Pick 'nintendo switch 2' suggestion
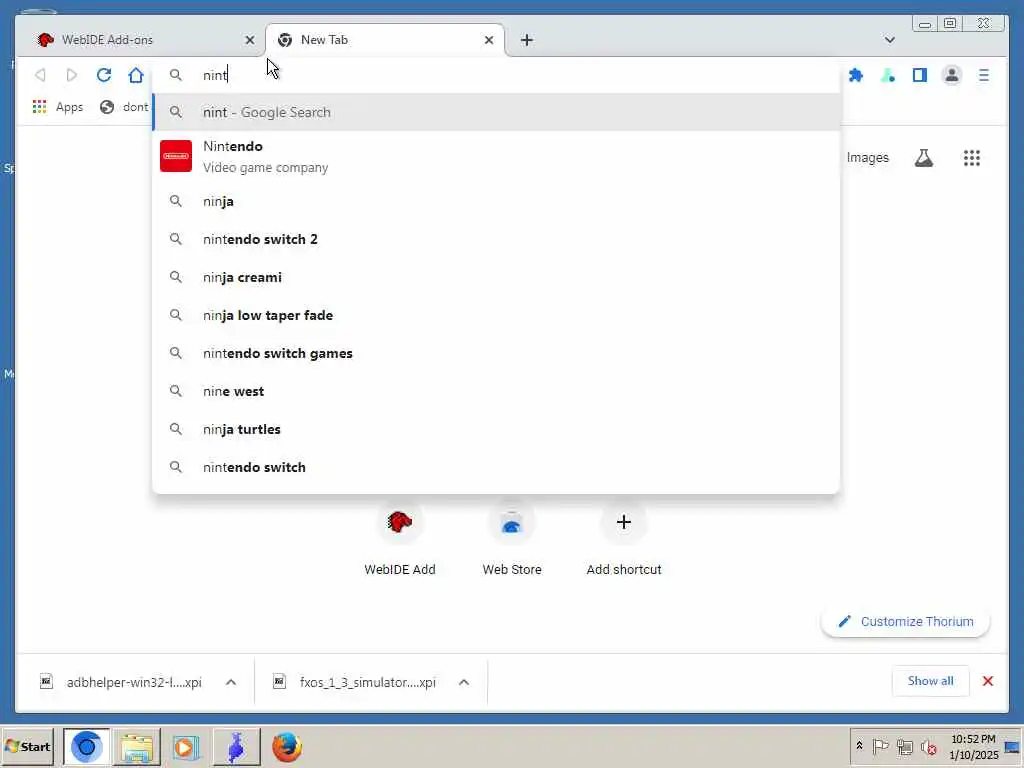Viewport: 1024px width, 768px height. point(496,239)
